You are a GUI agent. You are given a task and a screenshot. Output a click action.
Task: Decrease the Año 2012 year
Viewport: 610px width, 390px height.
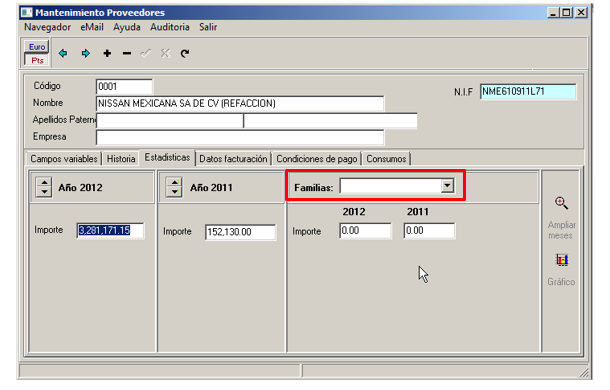click(x=44, y=191)
